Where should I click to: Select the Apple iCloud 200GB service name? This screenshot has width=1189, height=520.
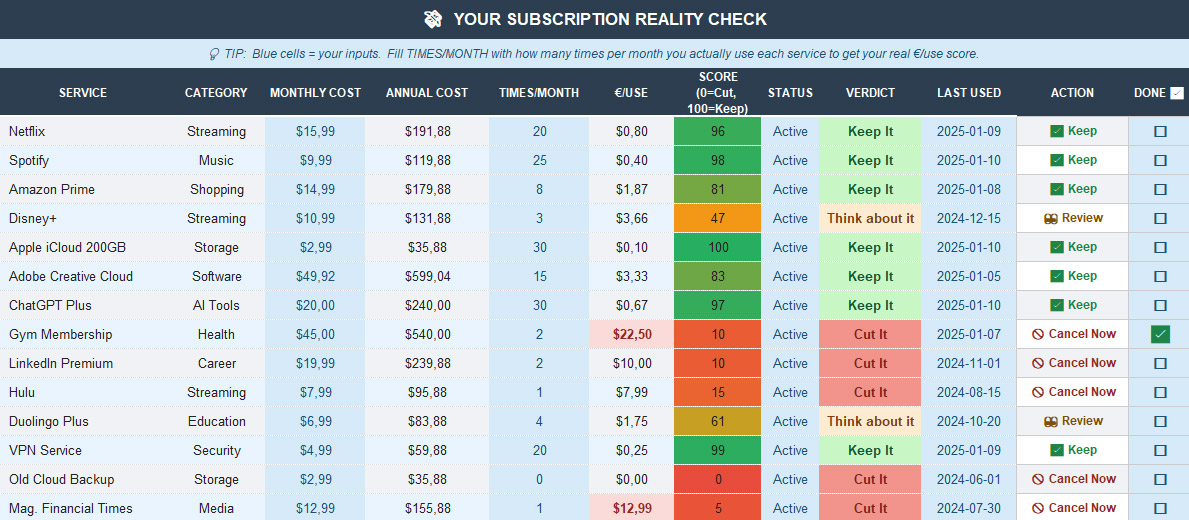(83, 247)
